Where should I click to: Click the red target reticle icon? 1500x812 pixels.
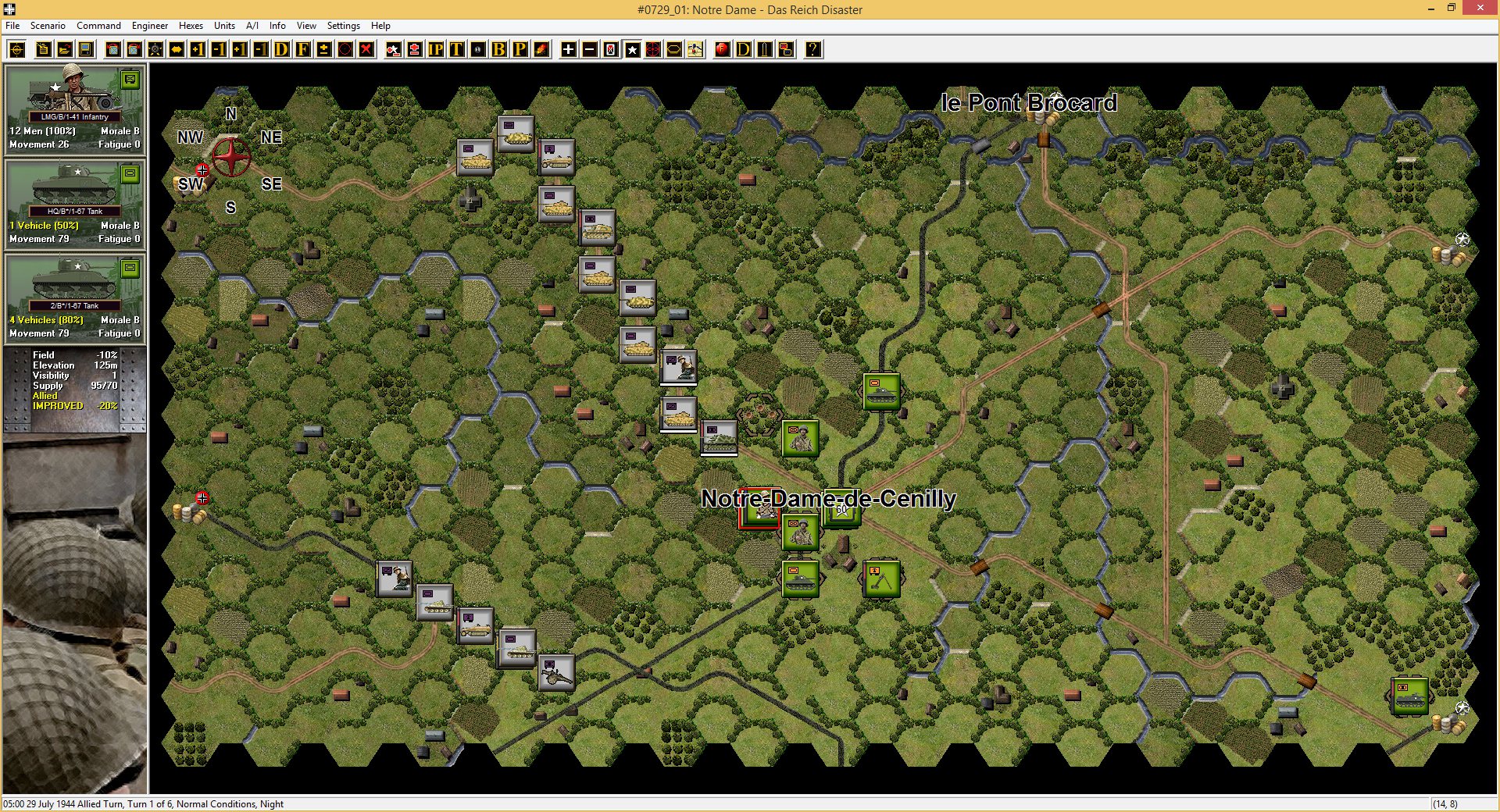(x=653, y=49)
